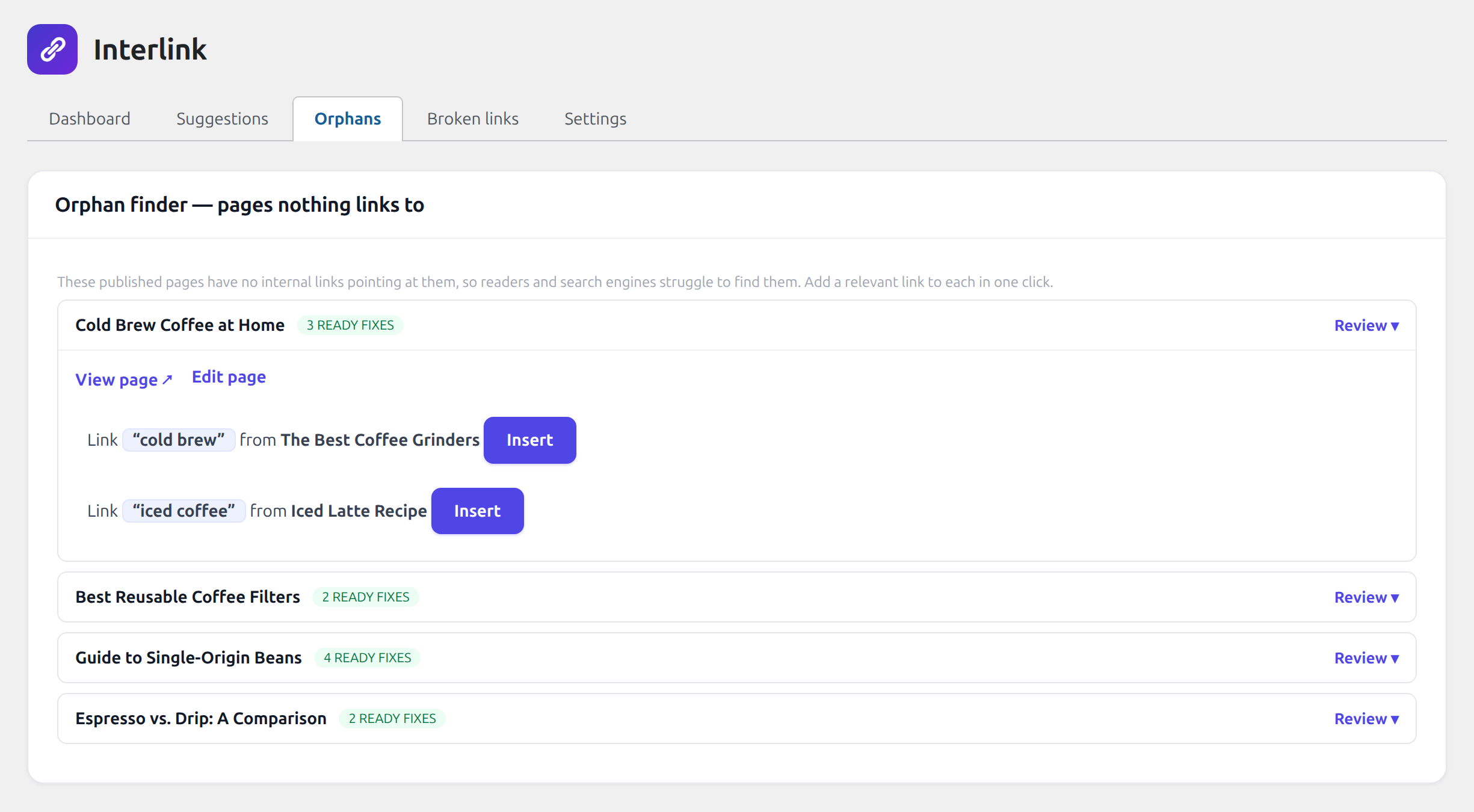Expand Review for Best Reusable Coffee Filters

click(1366, 597)
